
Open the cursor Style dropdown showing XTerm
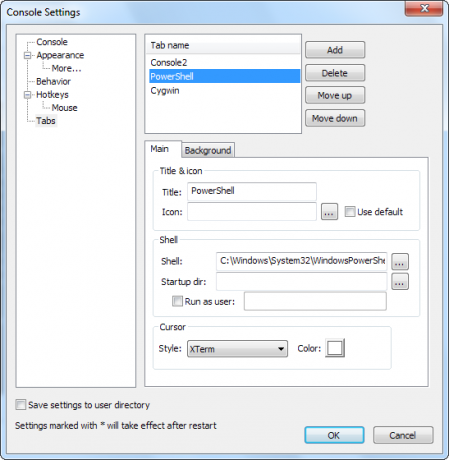237,349
